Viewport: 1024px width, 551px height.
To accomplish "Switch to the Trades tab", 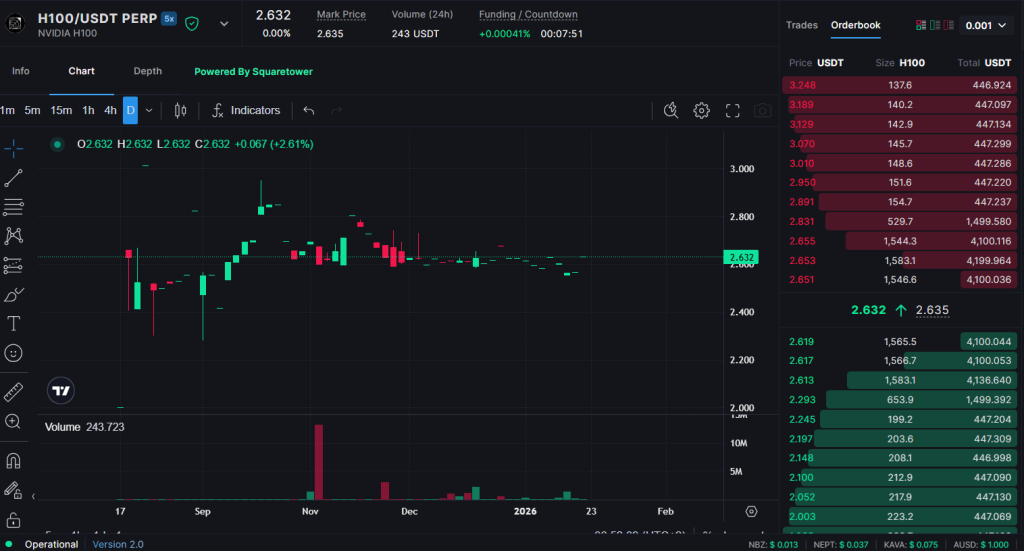I will point(801,25).
